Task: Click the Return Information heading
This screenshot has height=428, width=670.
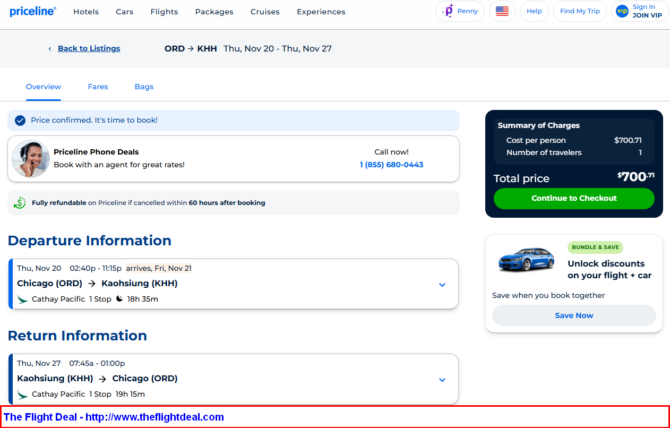Action: coord(77,336)
